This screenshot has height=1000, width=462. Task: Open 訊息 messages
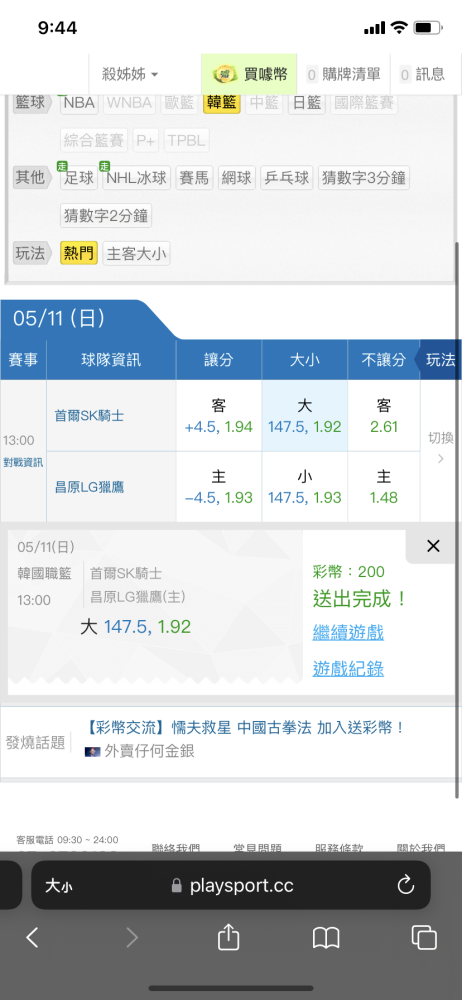point(422,74)
